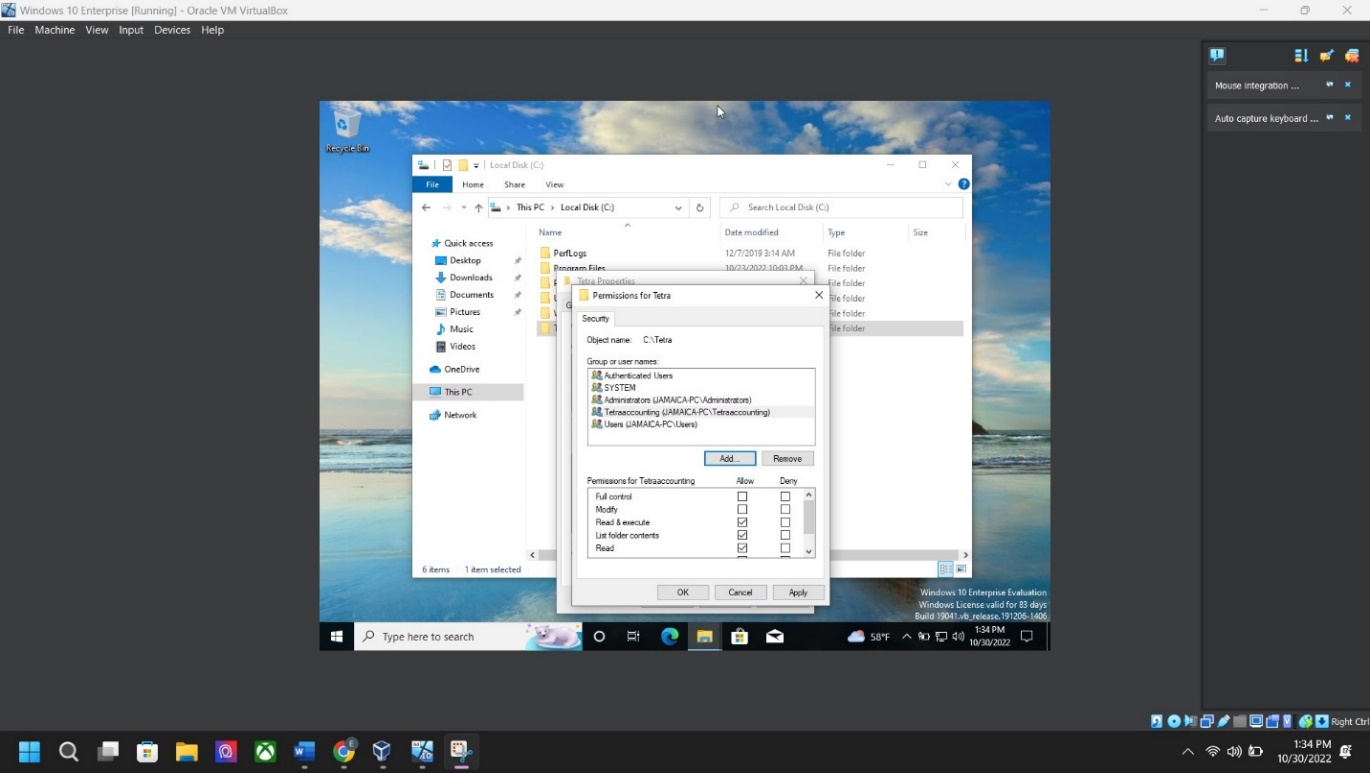This screenshot has width=1370, height=773.
Task: Click the Explorer help question mark icon
Action: point(964,184)
